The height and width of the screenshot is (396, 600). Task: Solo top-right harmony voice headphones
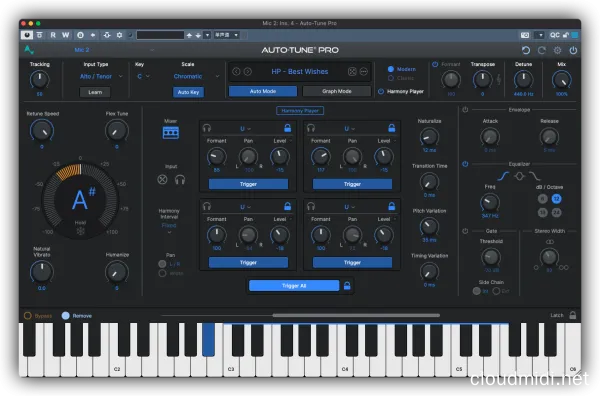point(311,128)
